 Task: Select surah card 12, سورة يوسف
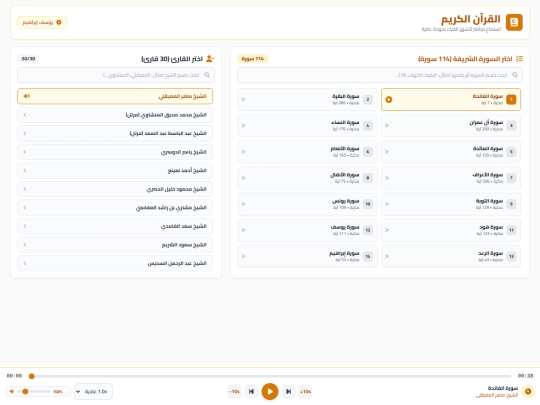307,230
